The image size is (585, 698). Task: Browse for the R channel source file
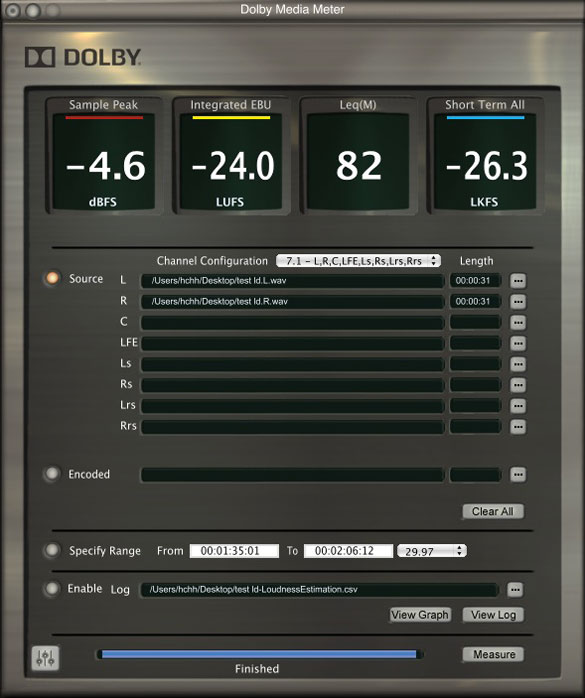[x=518, y=302]
